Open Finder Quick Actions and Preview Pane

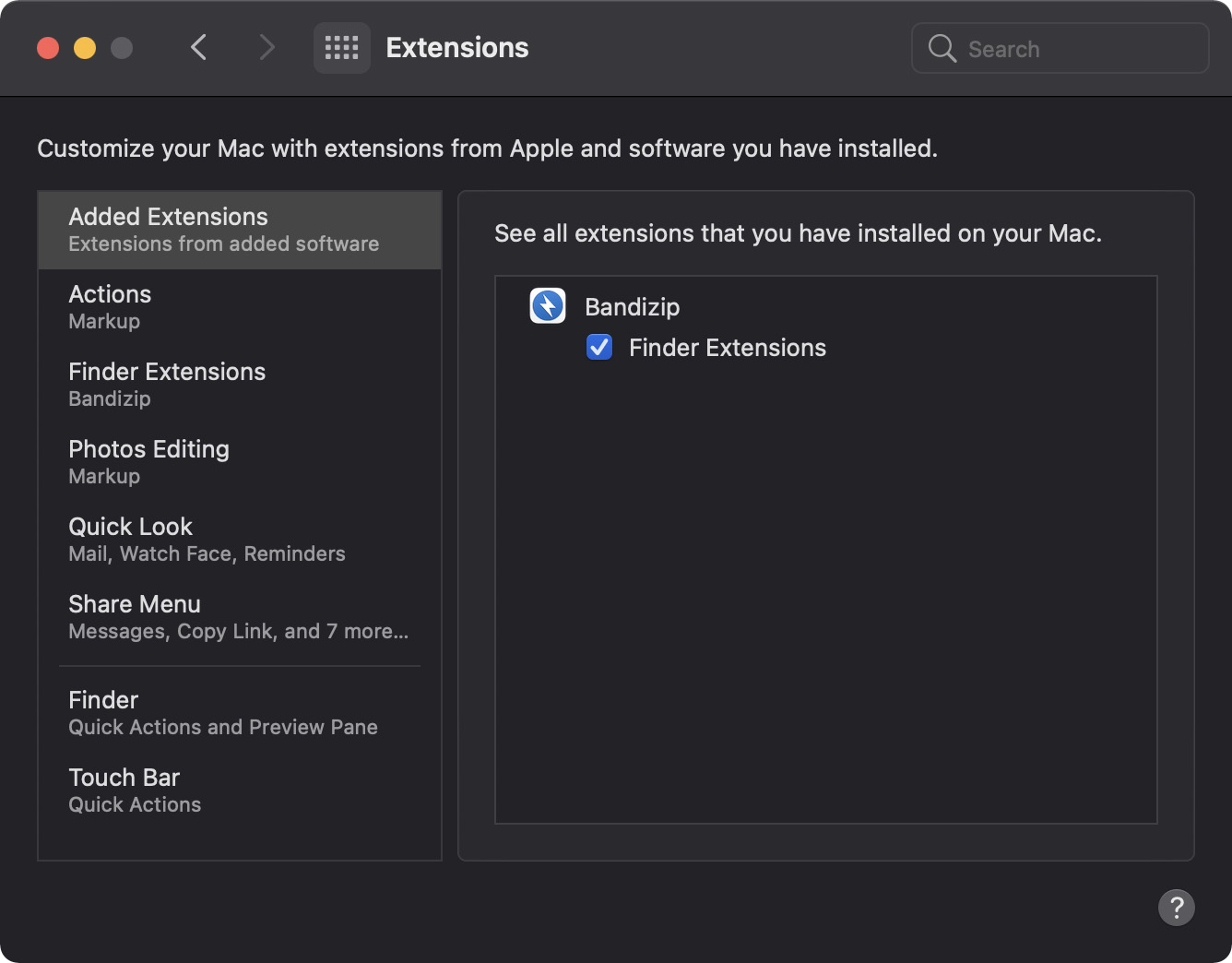240,713
